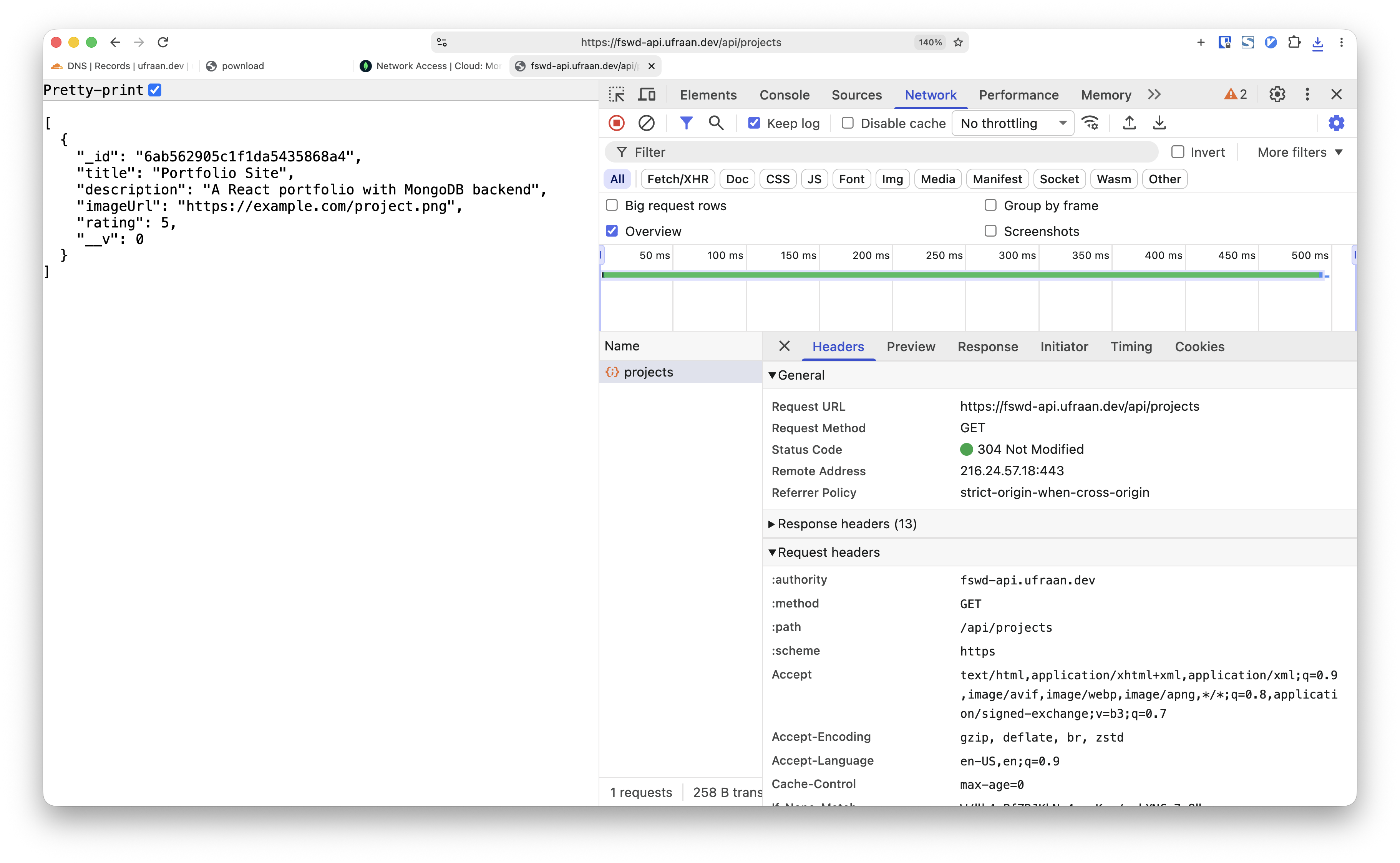The height and width of the screenshot is (863, 1400).
Task: Clear the network log
Action: [x=646, y=123]
